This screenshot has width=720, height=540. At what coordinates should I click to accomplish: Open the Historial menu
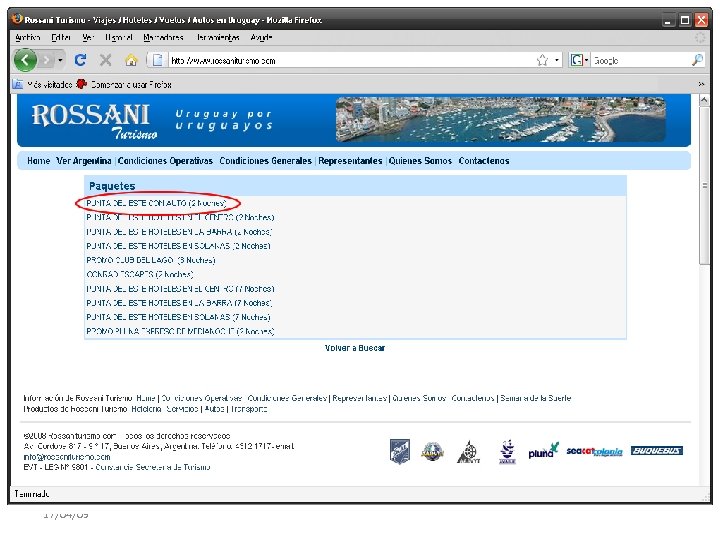(x=118, y=37)
